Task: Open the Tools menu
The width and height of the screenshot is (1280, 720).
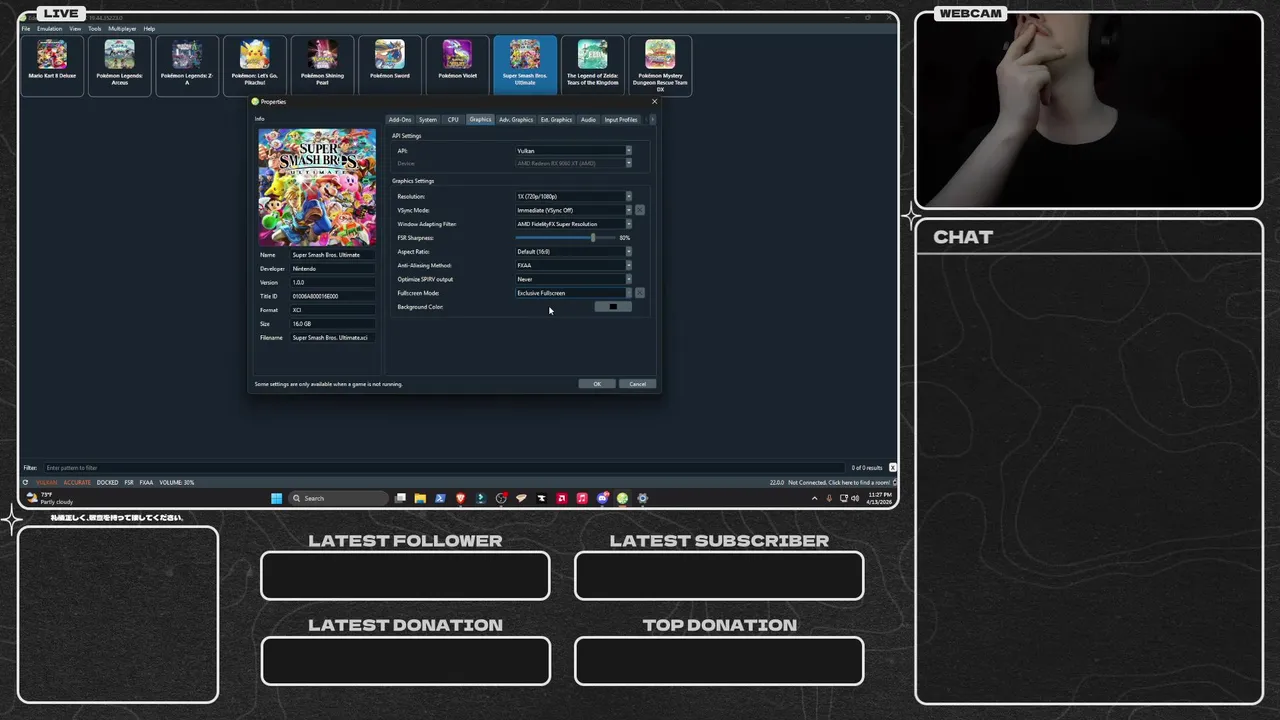Action: tap(95, 29)
